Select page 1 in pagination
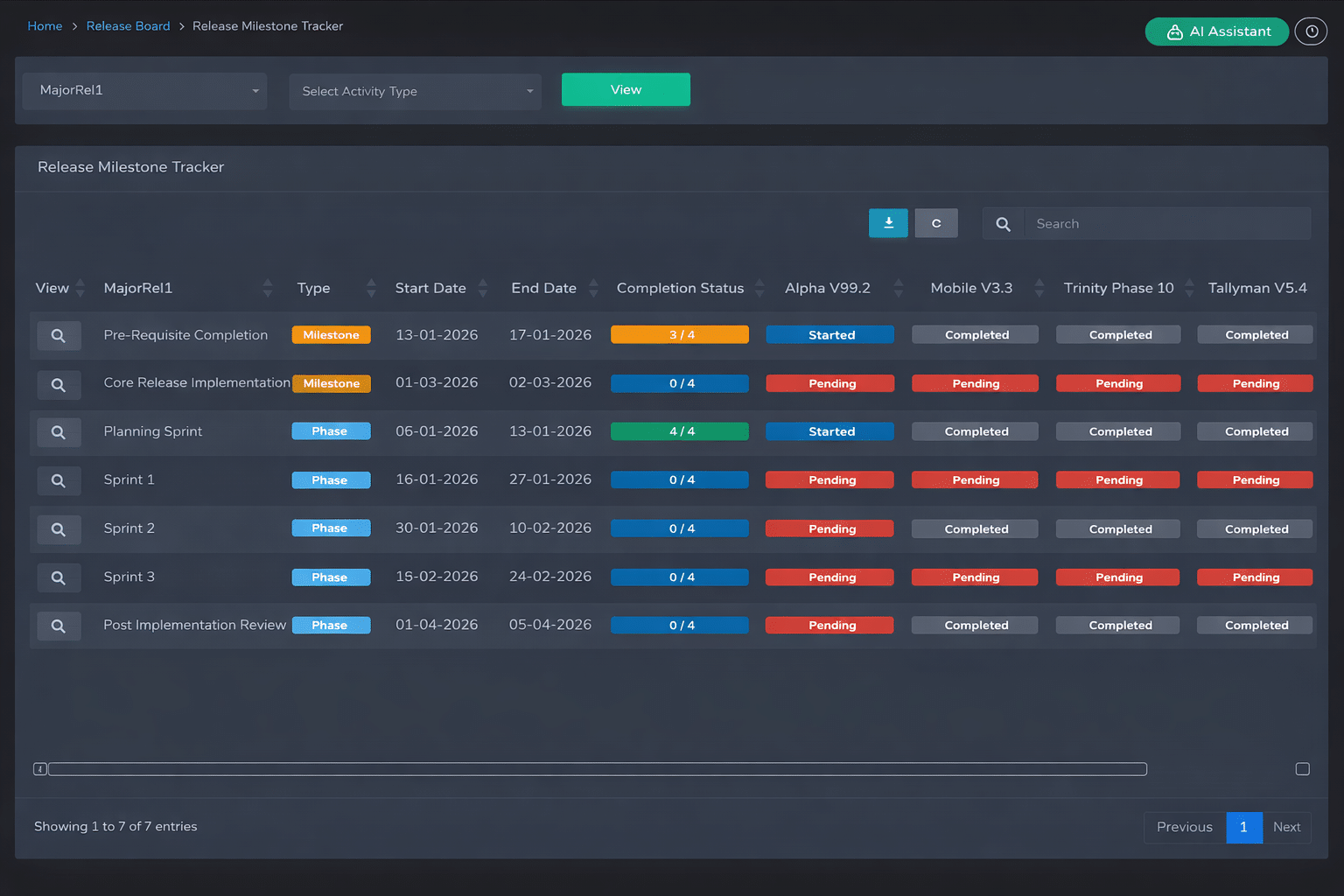This screenshot has width=1344, height=896. click(x=1243, y=827)
